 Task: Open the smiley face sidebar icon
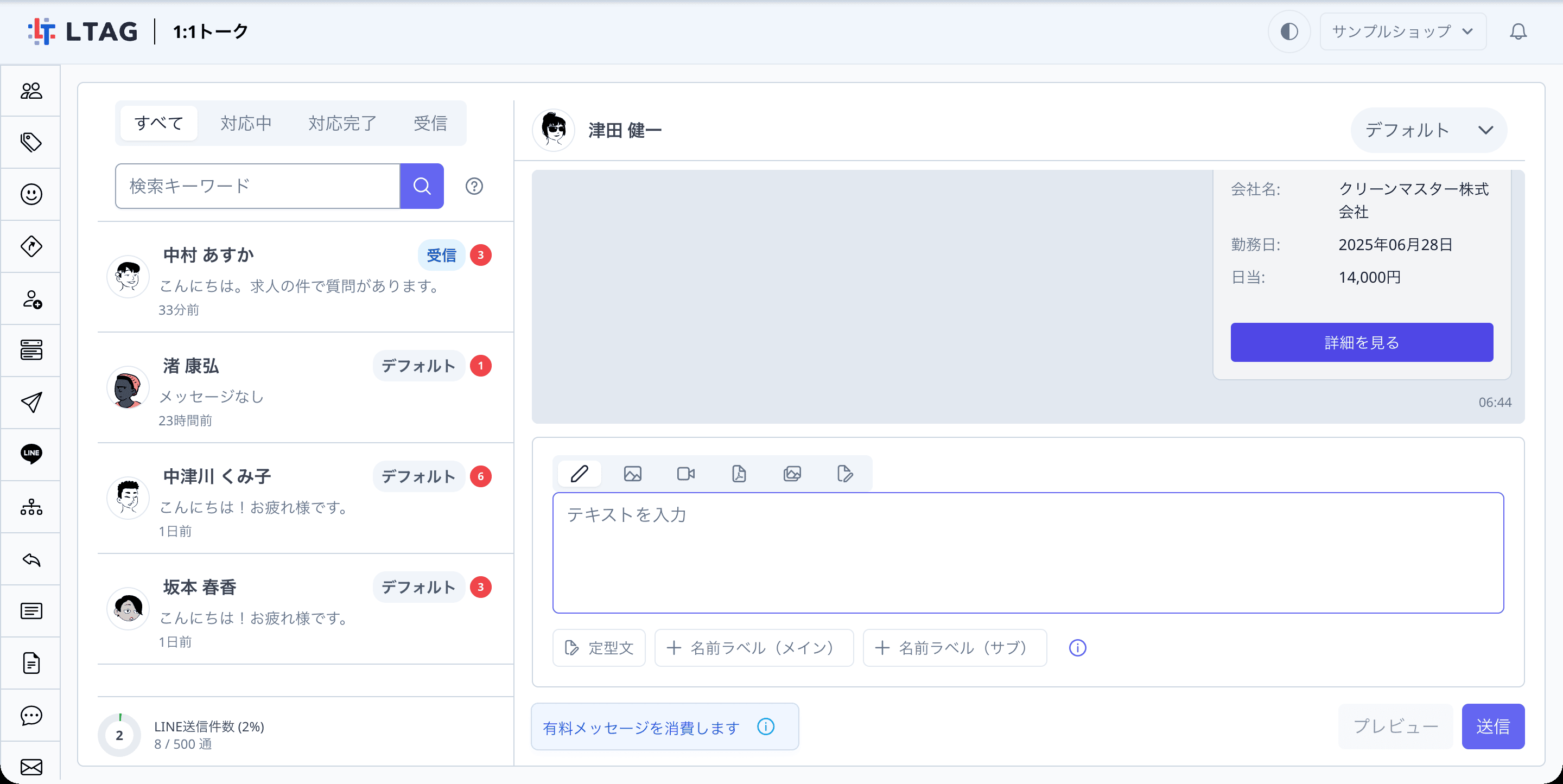31,194
